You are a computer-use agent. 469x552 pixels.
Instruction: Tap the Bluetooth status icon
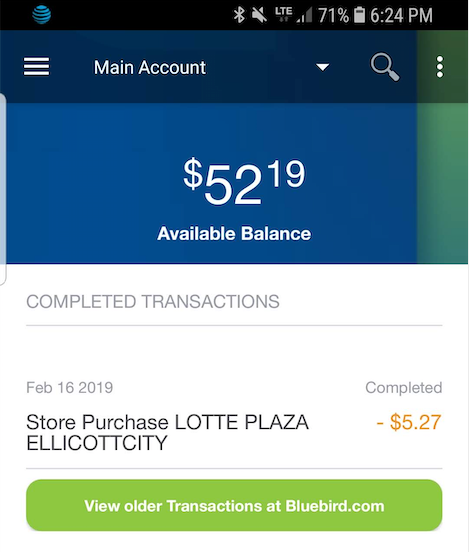click(x=239, y=15)
